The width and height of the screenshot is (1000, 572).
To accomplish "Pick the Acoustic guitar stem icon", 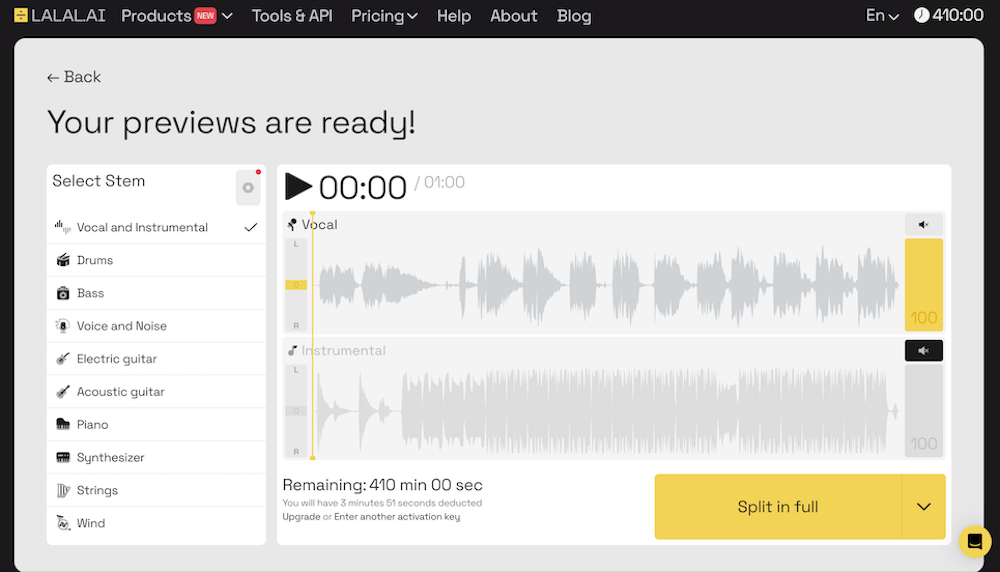I will 63,392.
